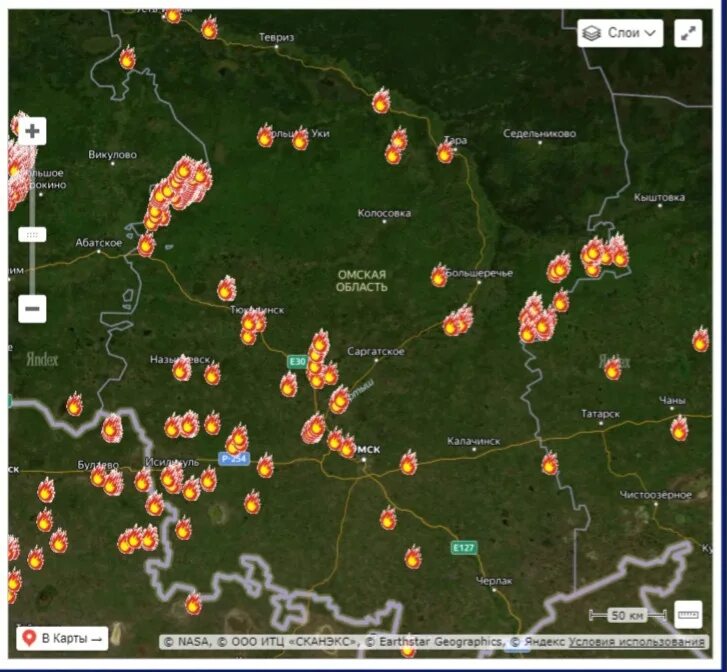
Task: Click the E30 road sign
Action: point(297,361)
